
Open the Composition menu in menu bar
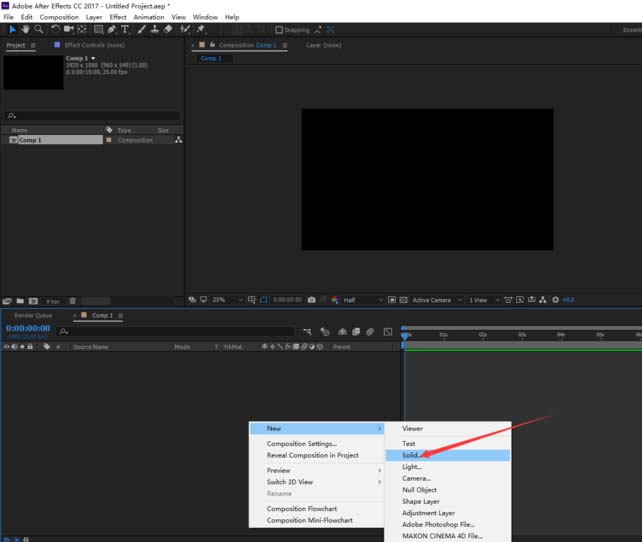pos(59,17)
